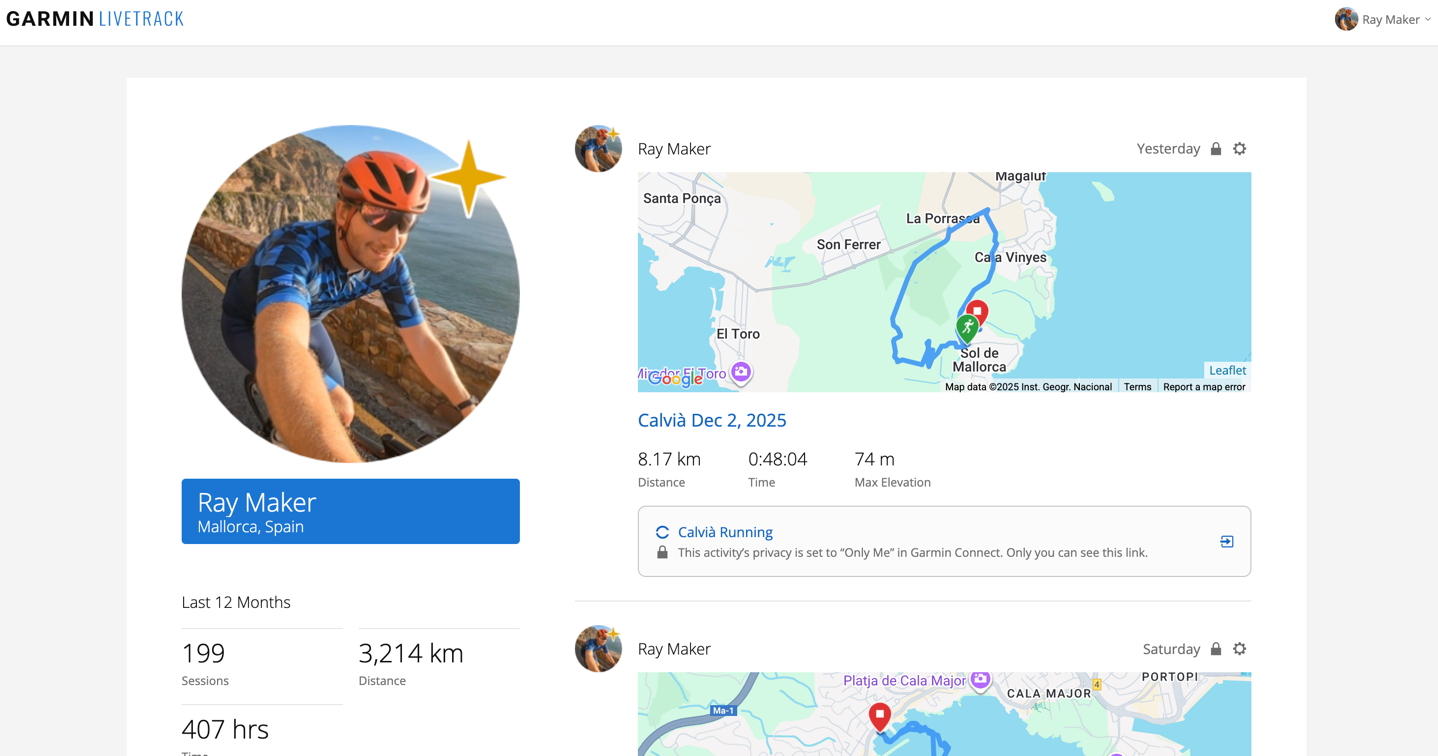Click the lock icon on Yesterday's activity
Viewport: 1438px width, 756px height.
[x=1216, y=149]
